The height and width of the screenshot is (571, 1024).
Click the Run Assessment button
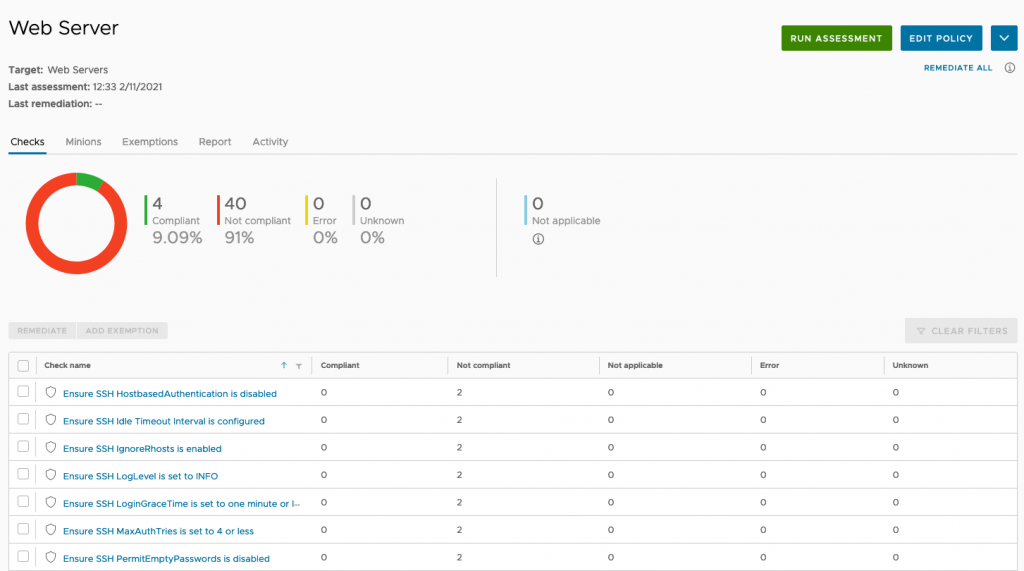pyautogui.click(x=837, y=38)
